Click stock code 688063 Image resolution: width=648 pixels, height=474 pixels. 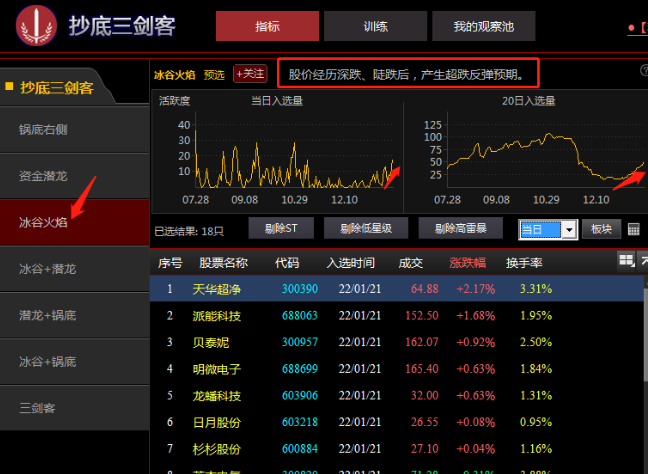(x=300, y=316)
